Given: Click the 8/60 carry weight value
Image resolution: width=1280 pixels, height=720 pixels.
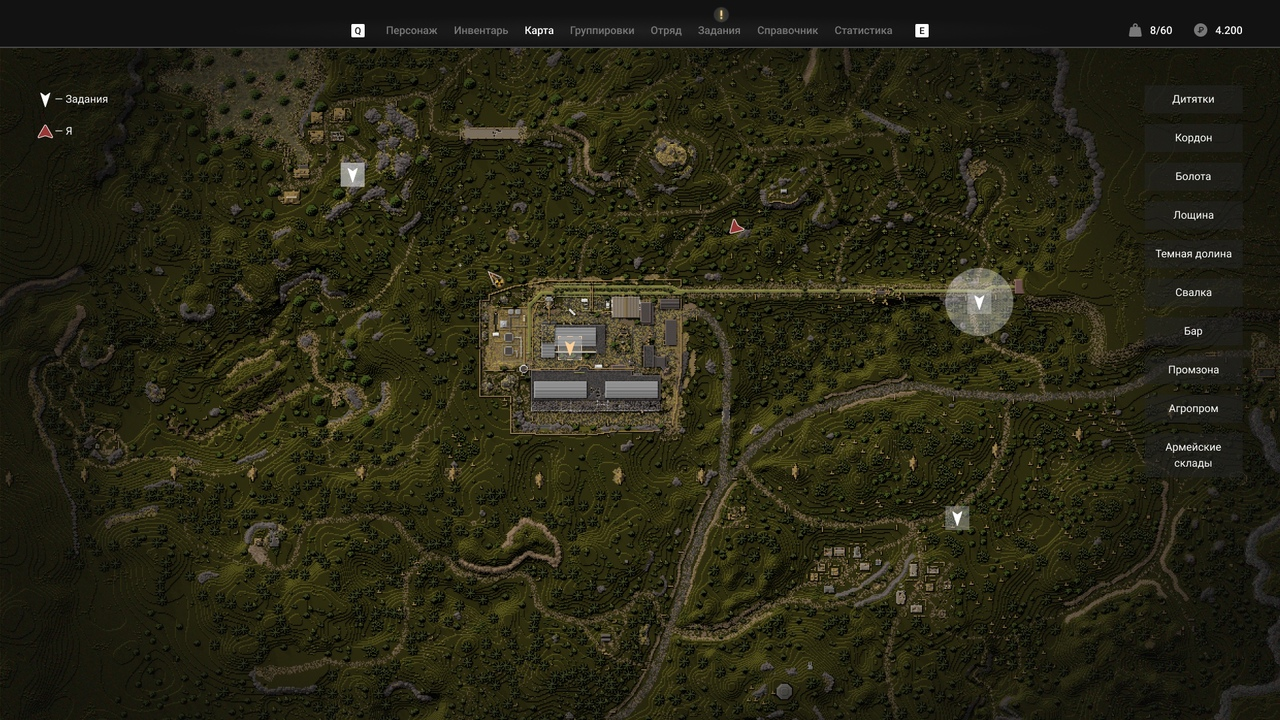Looking at the screenshot, I should click(1161, 30).
